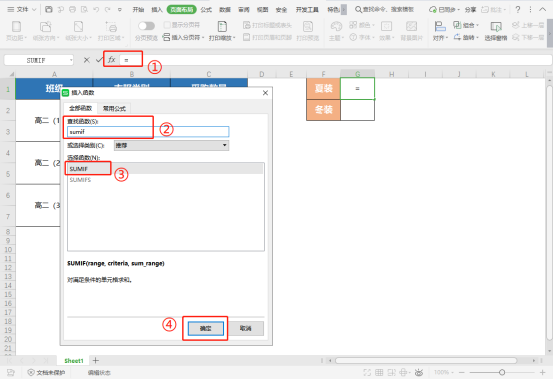This screenshot has width=554, height=379.
Task: Click the OK (确定) button in dialog
Action: (206, 328)
